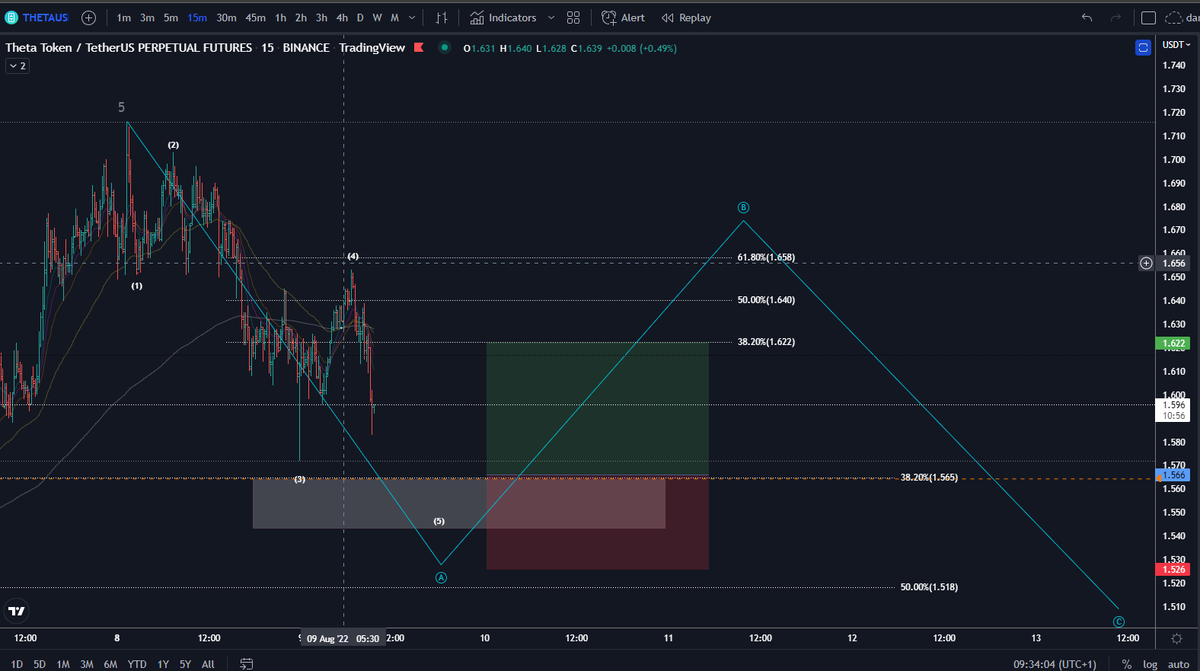This screenshot has width=1200, height=671.
Task: Expand the interval list dropdown arrow
Action: (x=413, y=17)
